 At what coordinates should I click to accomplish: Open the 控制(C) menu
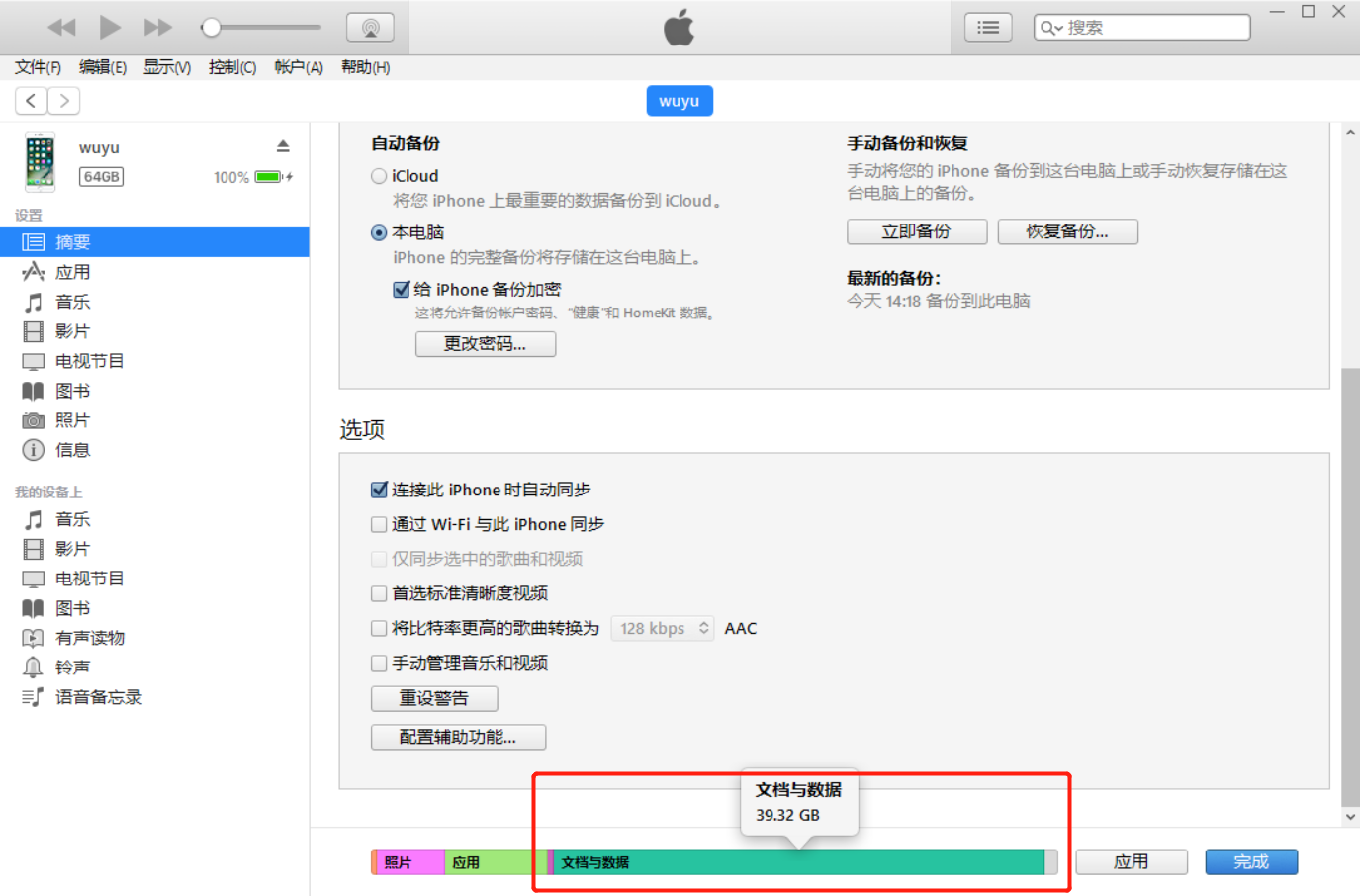tap(232, 67)
